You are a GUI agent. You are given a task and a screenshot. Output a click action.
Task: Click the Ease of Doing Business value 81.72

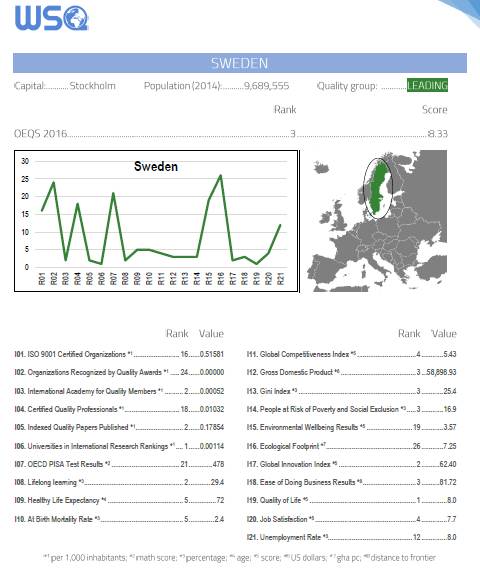(x=448, y=482)
